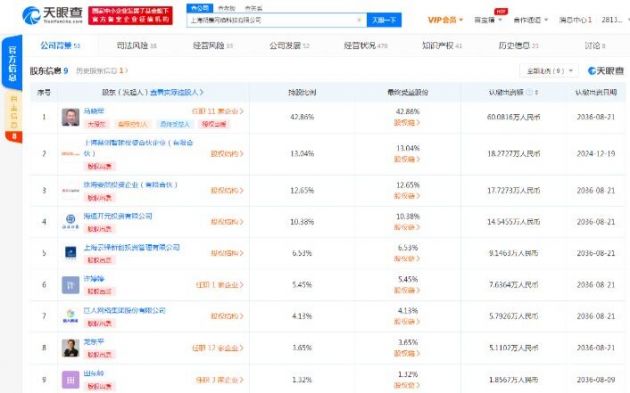Select the first search type tab above search box
Viewport: 630px width, 393px height.
tap(200, 8)
